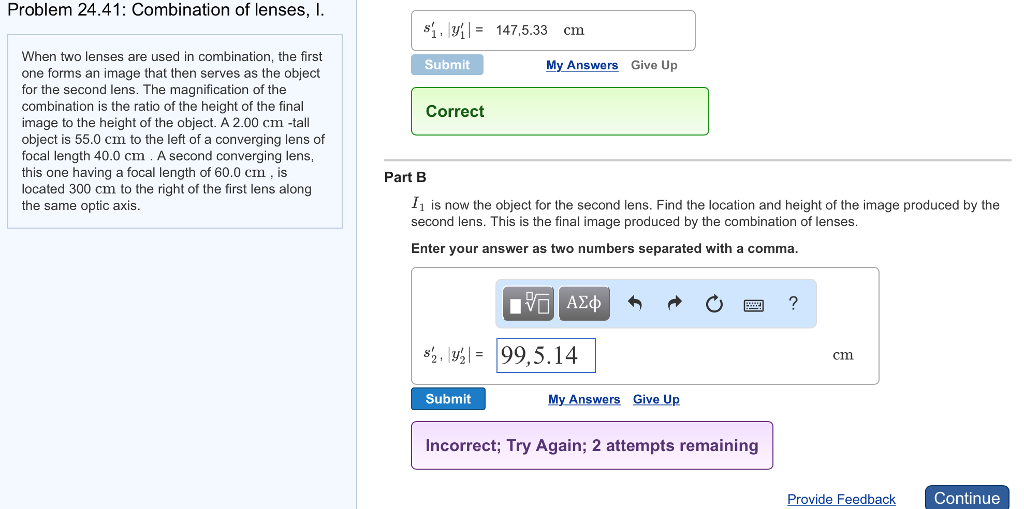Viewport: 1024px width, 509px height.
Task: Open the math templates palette
Action: click(530, 303)
